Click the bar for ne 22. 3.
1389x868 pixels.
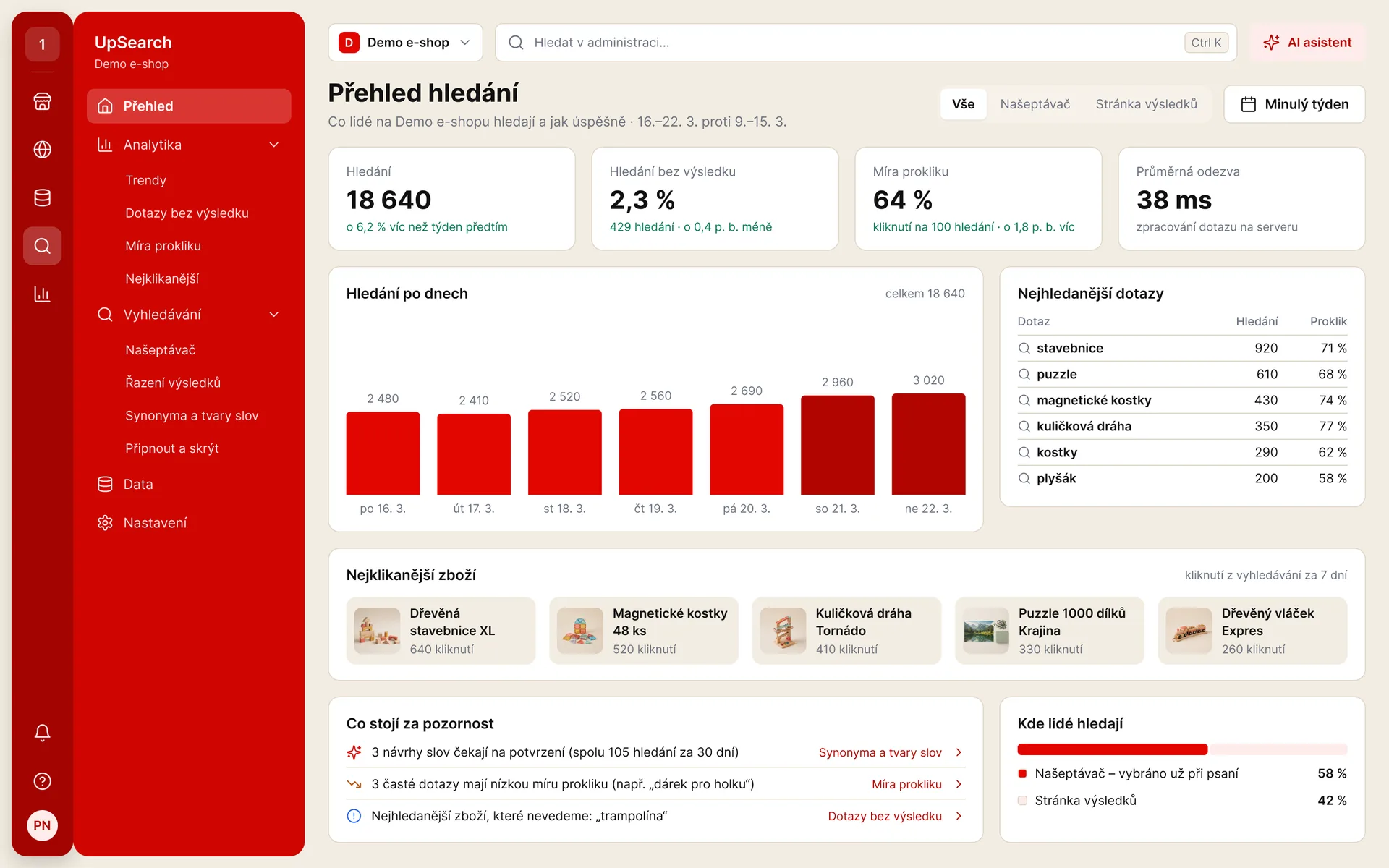click(928, 444)
